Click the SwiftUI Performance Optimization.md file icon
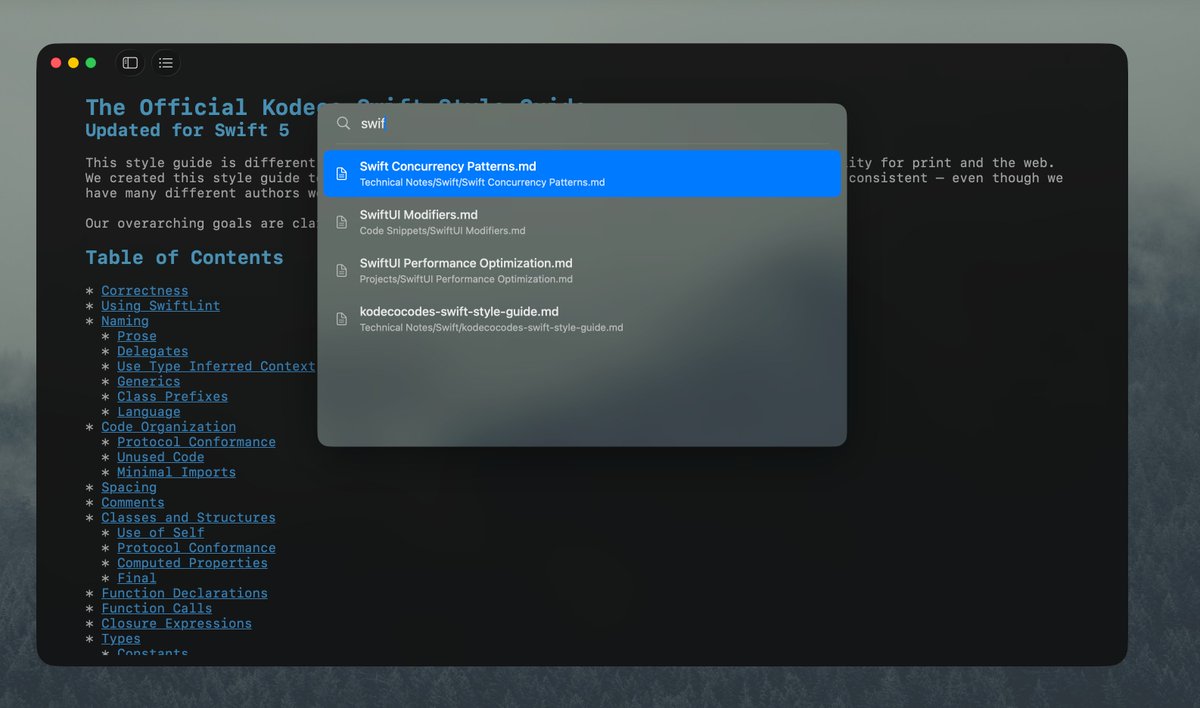The height and width of the screenshot is (708, 1200). [x=342, y=271]
